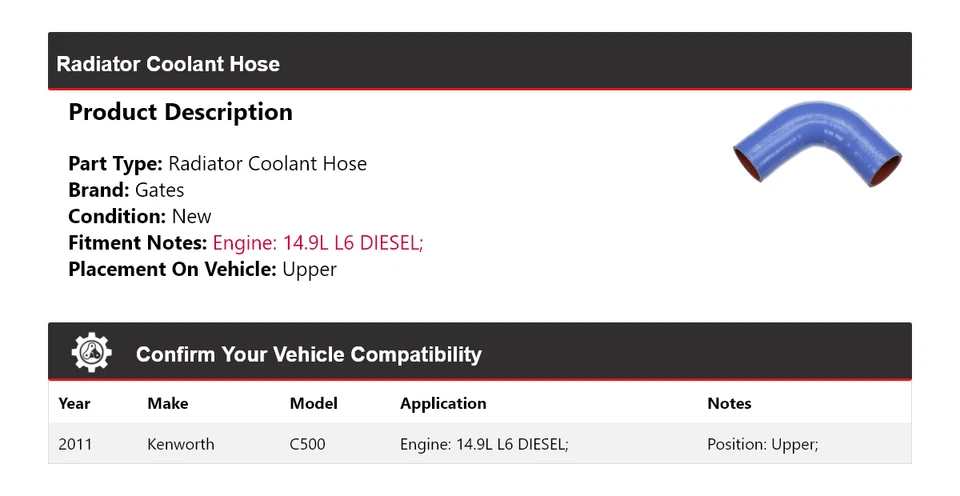Click the Placement On Vehicle label
This screenshot has width=960, height=496.
[172, 269]
